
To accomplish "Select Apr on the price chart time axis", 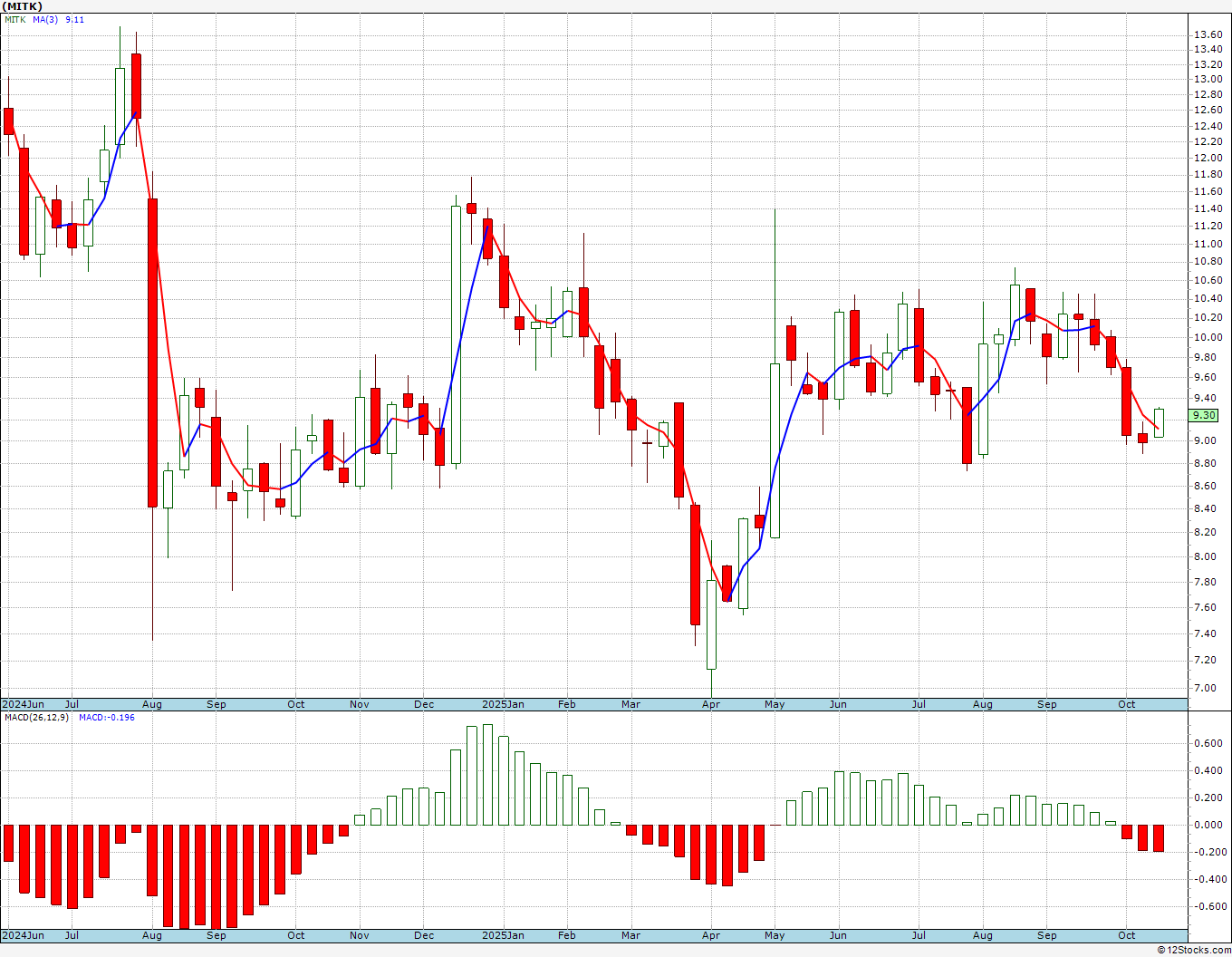I will pyautogui.click(x=711, y=704).
